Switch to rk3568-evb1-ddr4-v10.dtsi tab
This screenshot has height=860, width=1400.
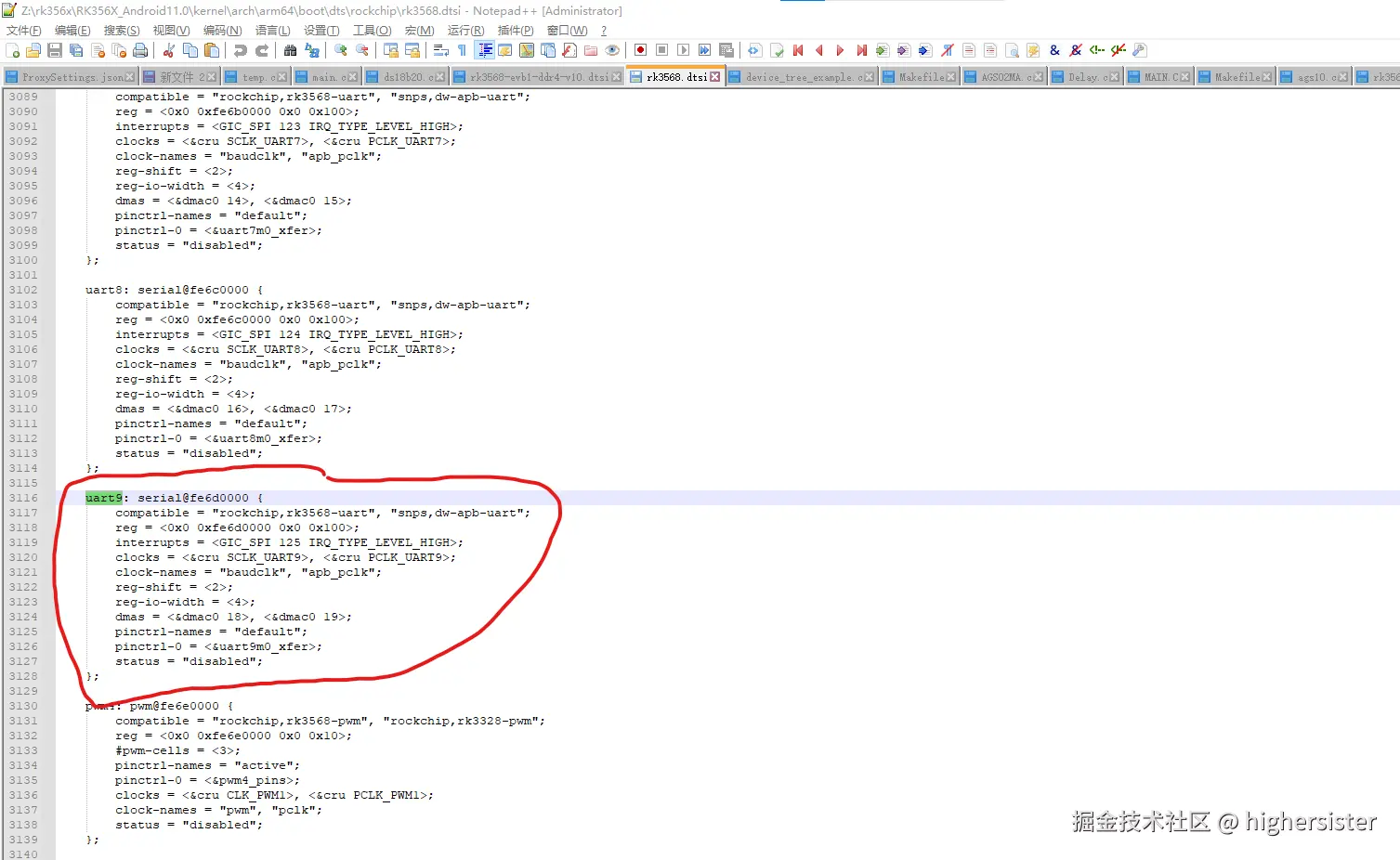(x=537, y=77)
